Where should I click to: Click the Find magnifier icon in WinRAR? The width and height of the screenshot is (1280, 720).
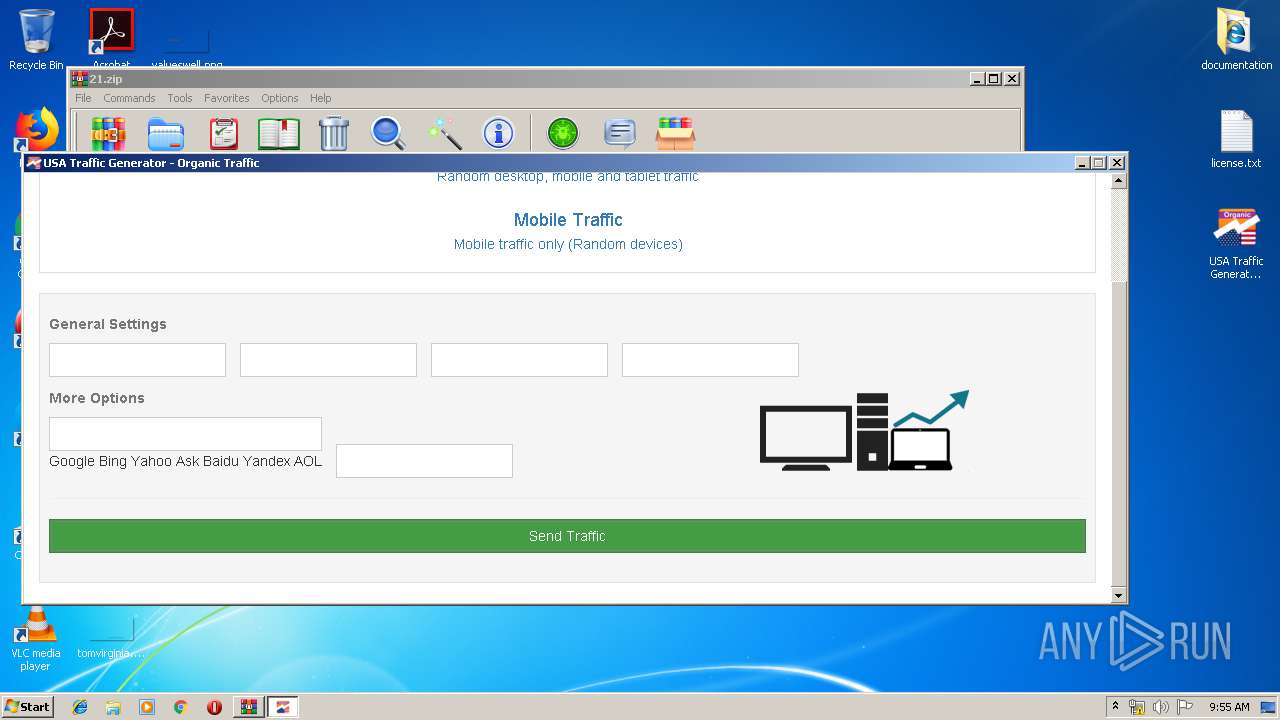pyautogui.click(x=387, y=133)
